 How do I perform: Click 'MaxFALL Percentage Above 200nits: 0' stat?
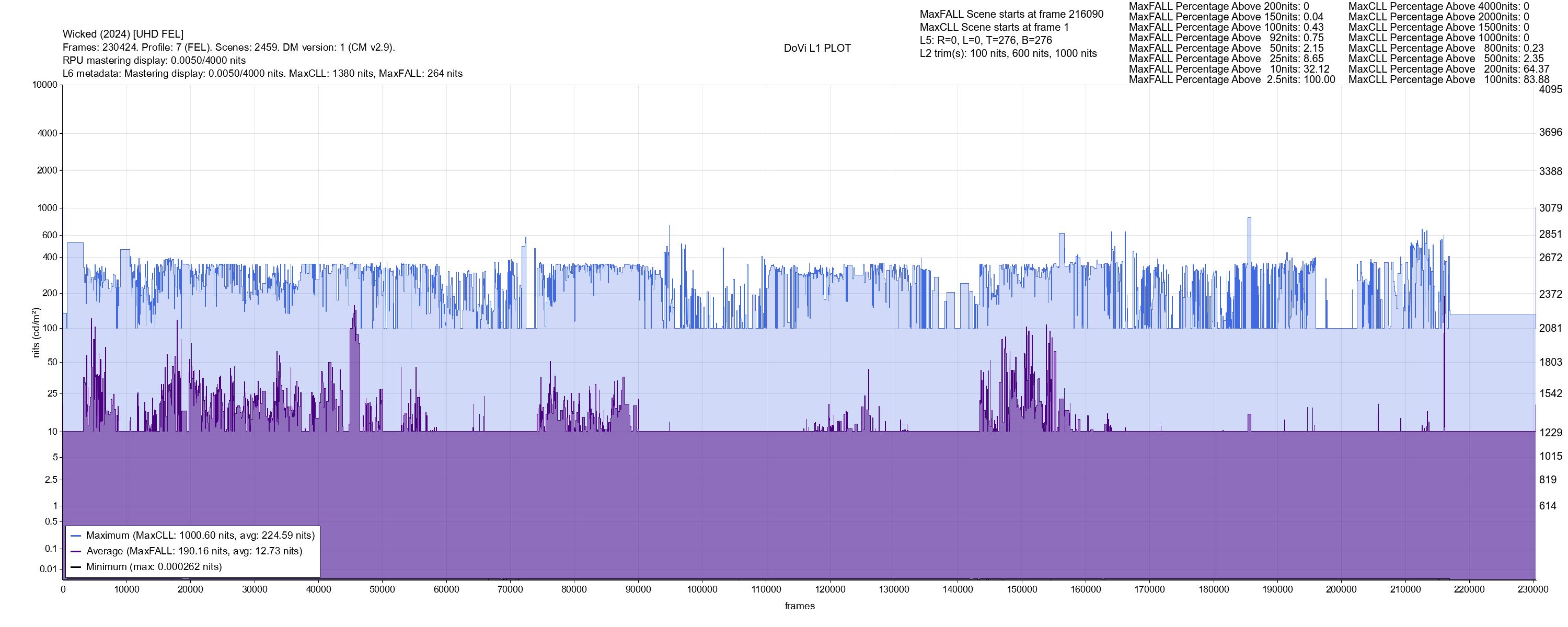tap(1219, 6)
